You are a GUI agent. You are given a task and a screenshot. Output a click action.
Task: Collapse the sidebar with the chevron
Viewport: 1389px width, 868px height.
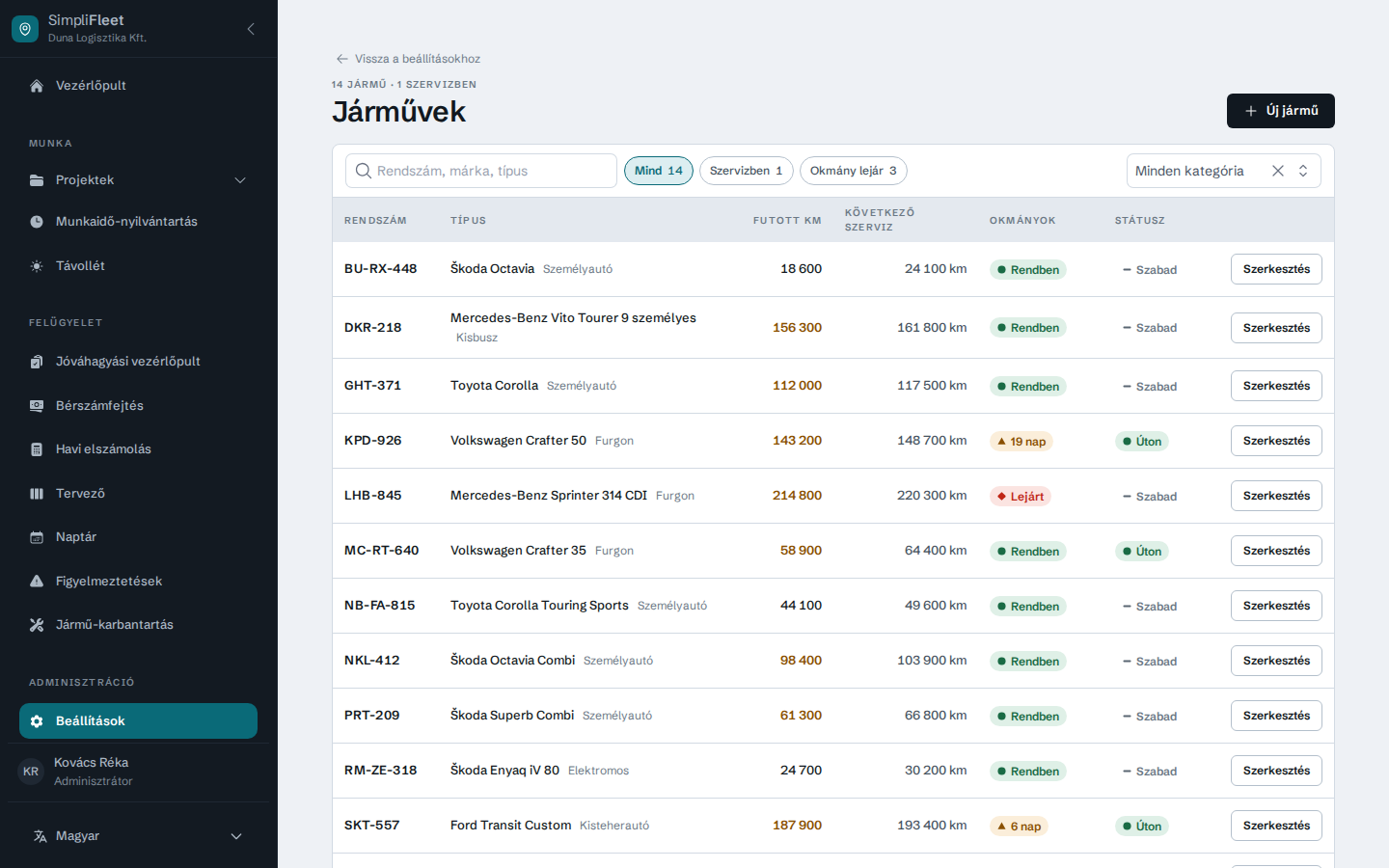point(251,29)
